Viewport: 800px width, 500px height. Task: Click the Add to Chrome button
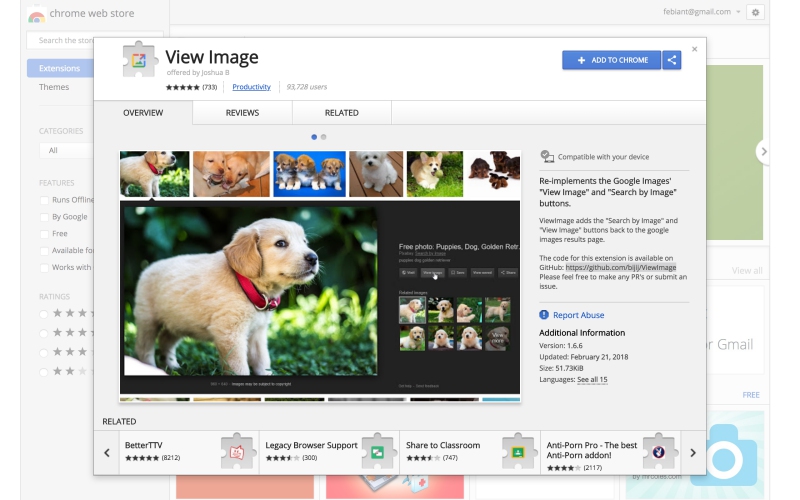click(x=611, y=60)
